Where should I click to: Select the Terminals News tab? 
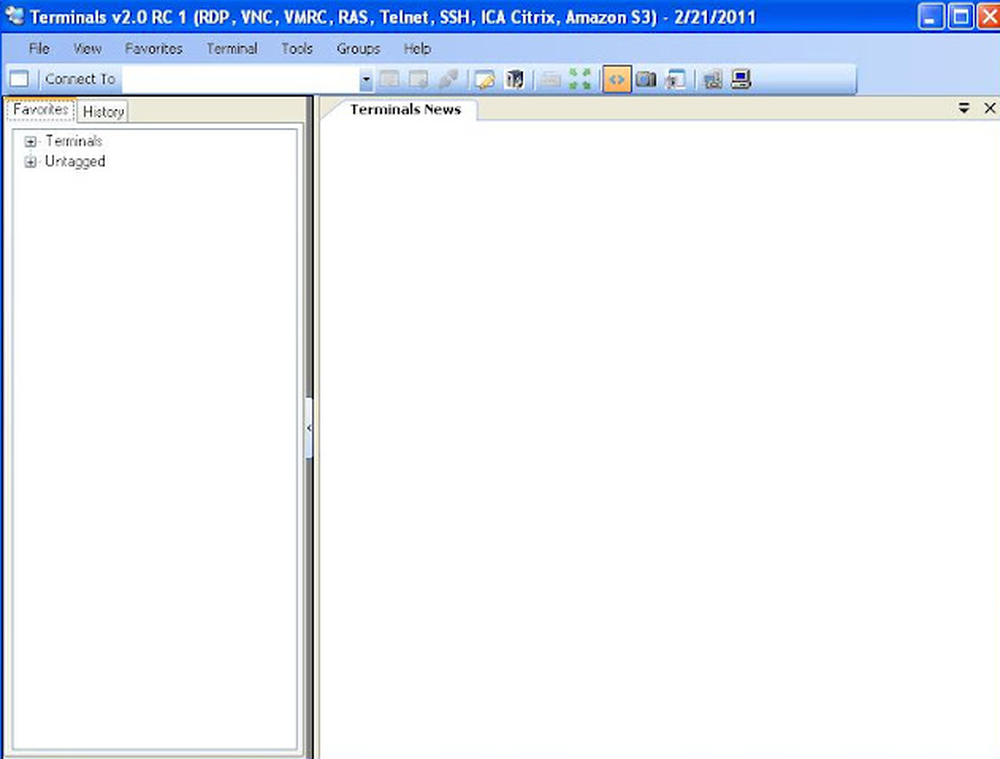(406, 110)
